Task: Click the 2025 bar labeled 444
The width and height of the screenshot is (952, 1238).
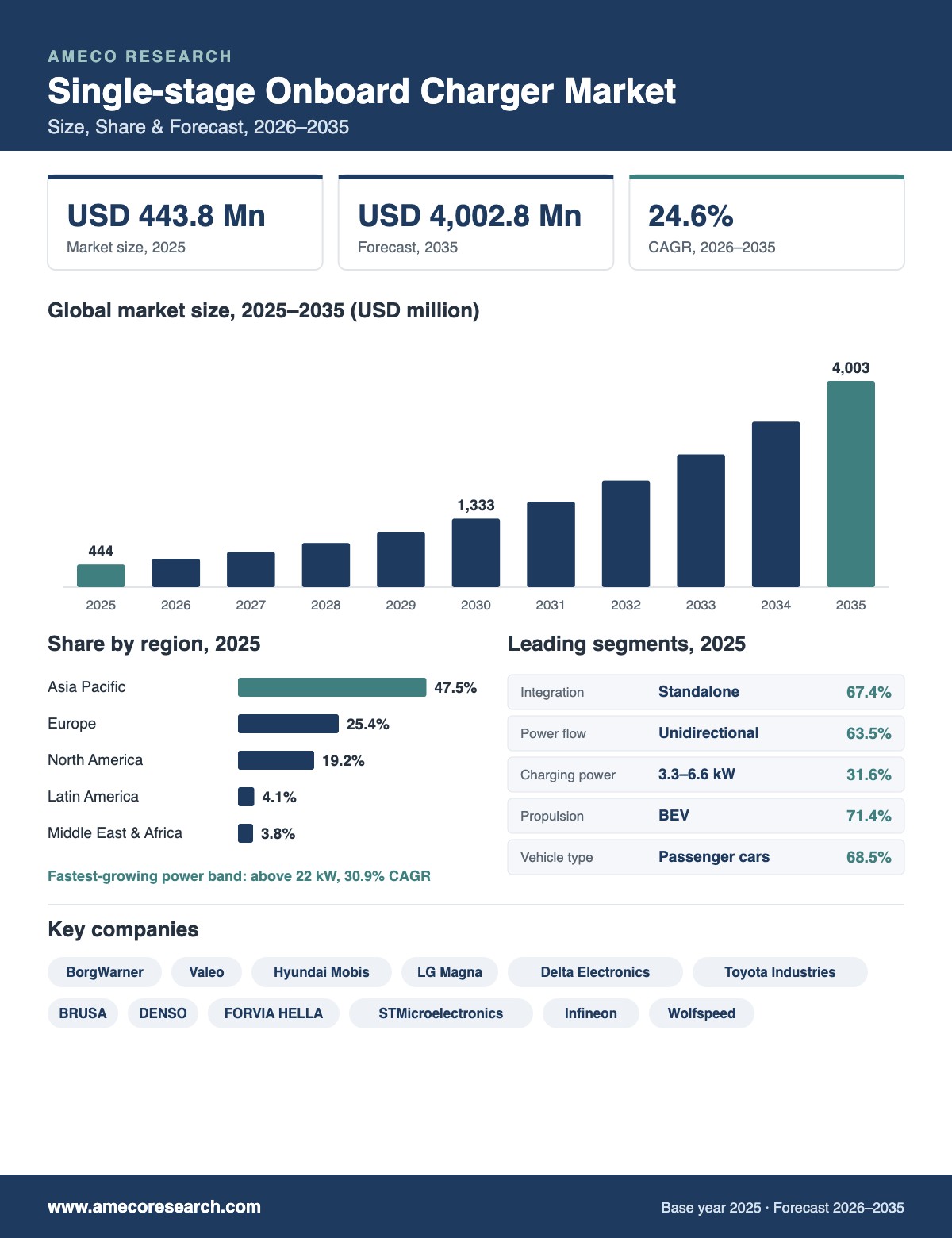Action: coord(101,575)
